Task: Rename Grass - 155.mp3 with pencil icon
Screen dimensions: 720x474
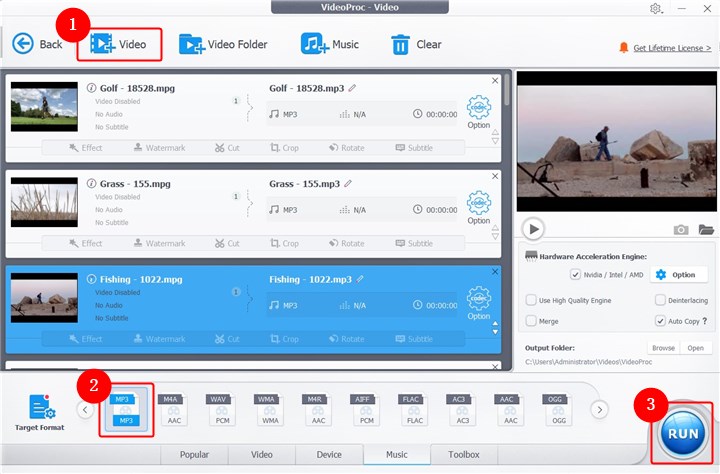Action: tap(348, 183)
